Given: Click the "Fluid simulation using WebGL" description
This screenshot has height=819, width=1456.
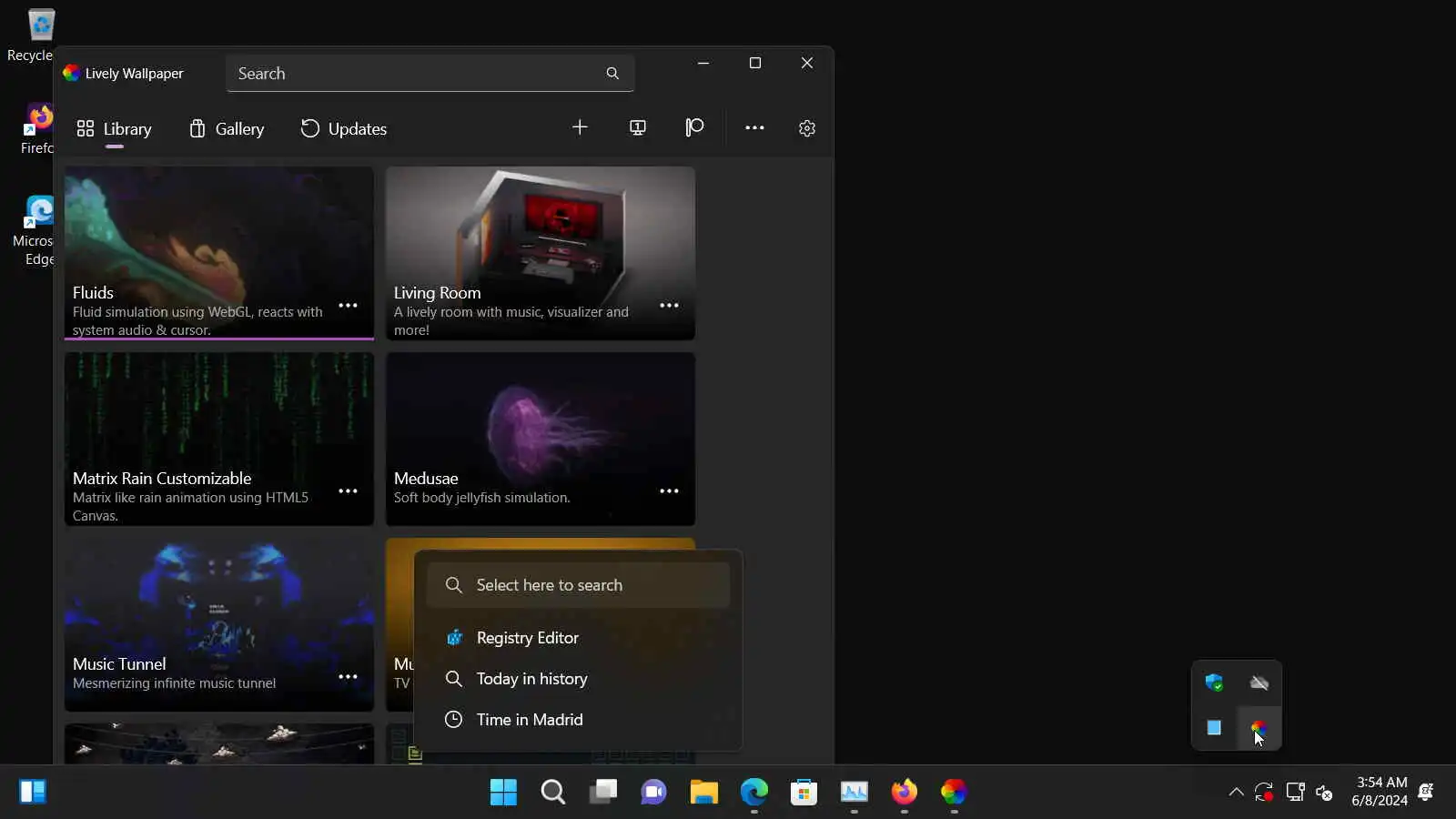Looking at the screenshot, I should pyautogui.click(x=197, y=321).
